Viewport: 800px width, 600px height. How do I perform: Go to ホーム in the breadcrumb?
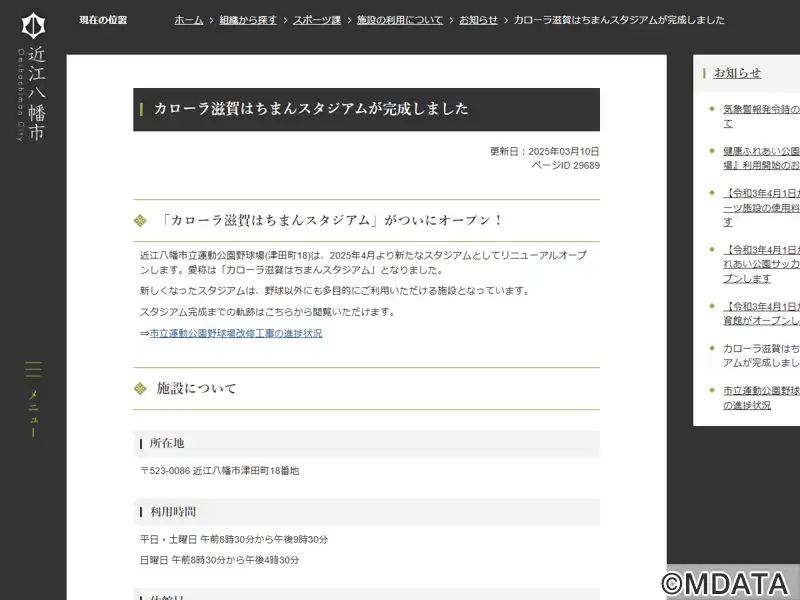pos(188,20)
